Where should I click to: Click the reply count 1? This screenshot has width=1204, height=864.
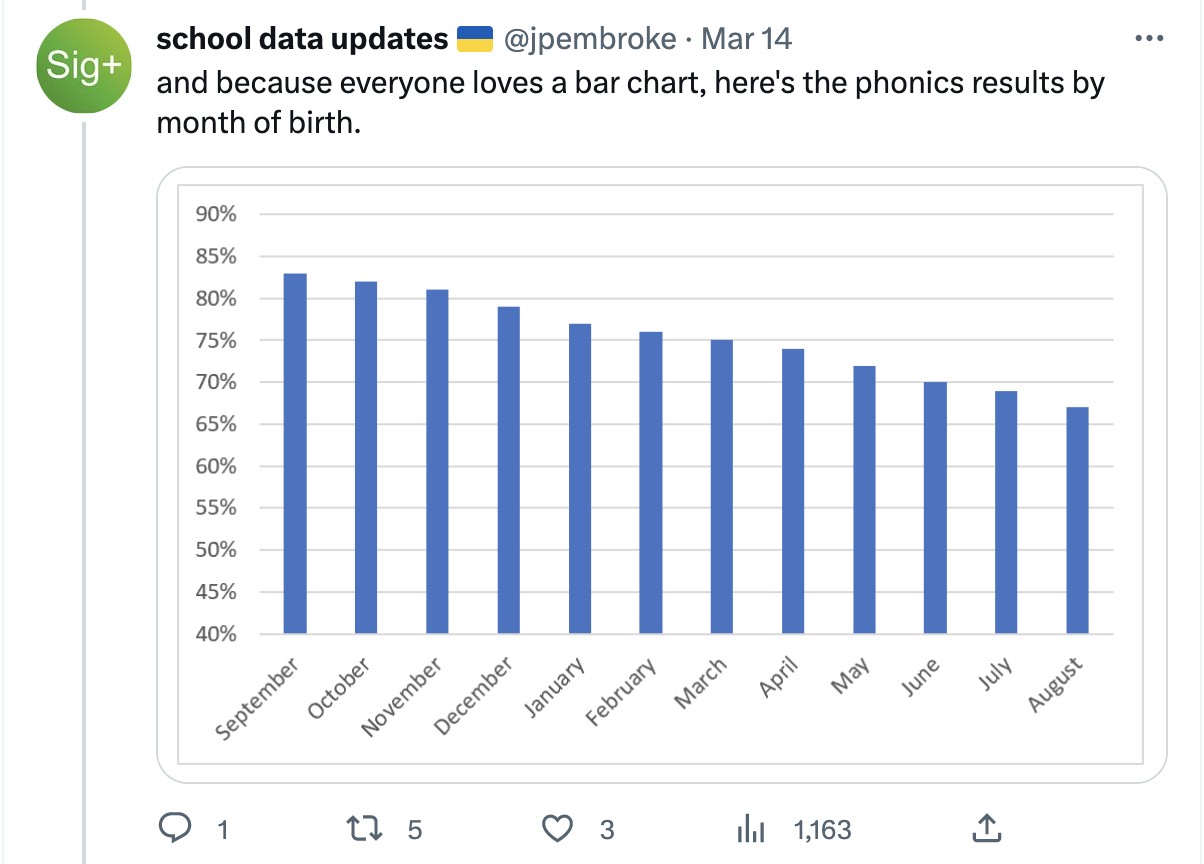[x=223, y=829]
